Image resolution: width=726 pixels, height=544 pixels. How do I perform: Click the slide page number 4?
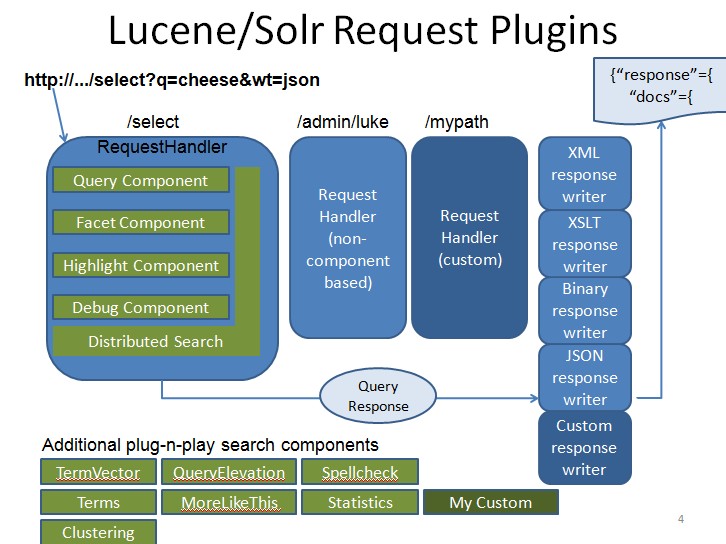pos(681,519)
